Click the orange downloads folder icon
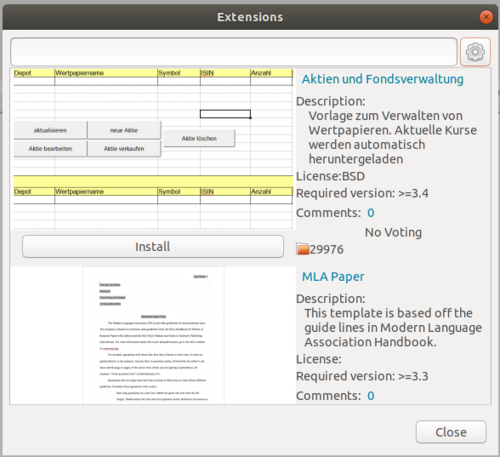This screenshot has width=500, height=457. [x=303, y=249]
